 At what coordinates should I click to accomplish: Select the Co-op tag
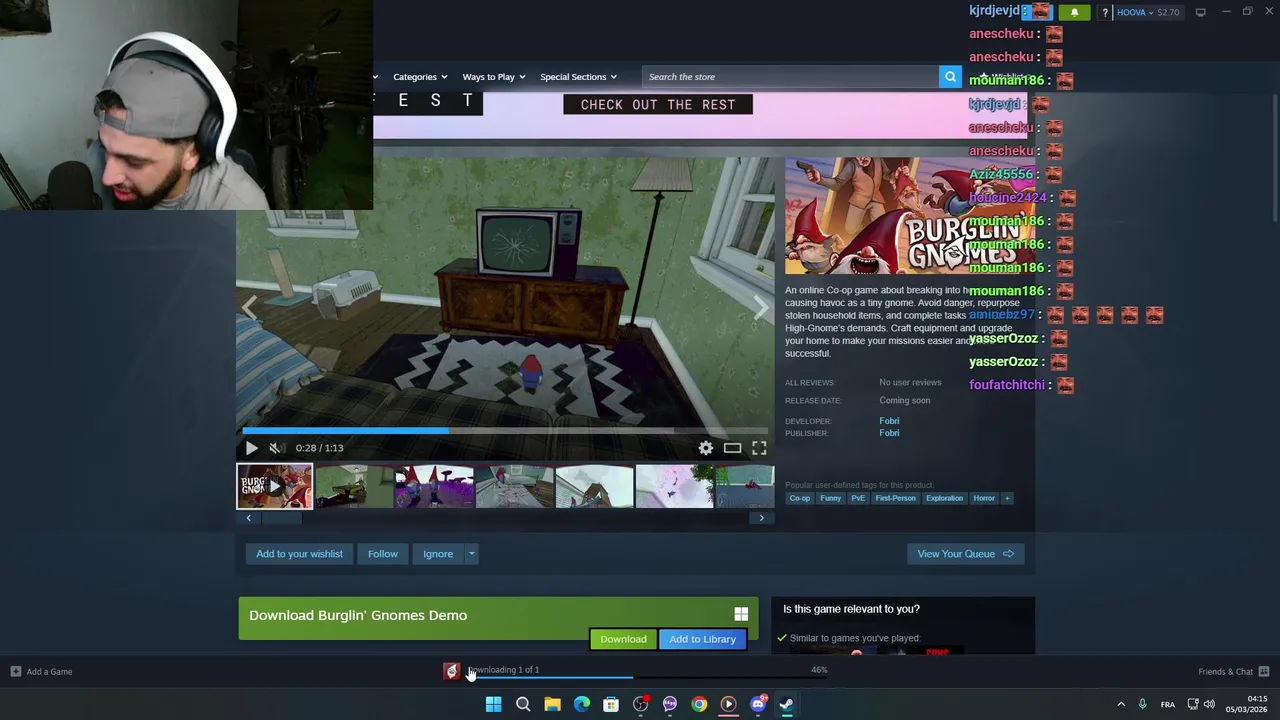800,498
